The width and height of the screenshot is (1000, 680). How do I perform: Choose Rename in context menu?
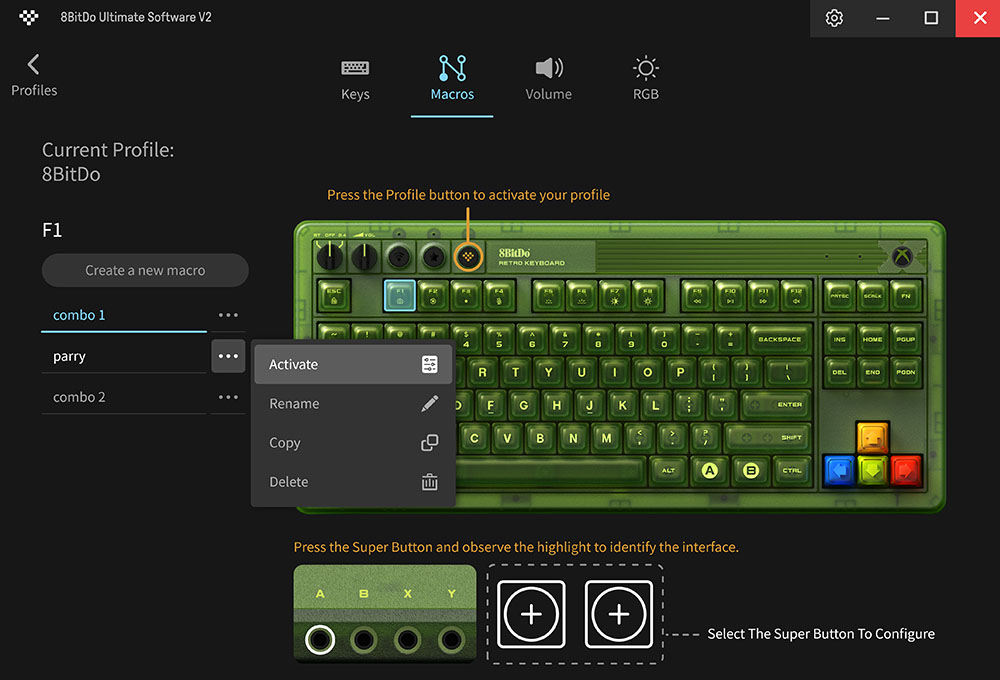[353, 404]
